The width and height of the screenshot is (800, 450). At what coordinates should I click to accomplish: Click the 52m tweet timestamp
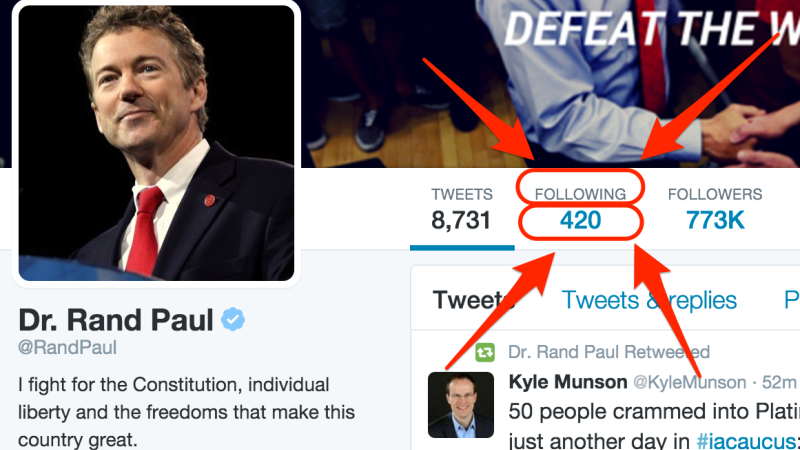pos(779,382)
